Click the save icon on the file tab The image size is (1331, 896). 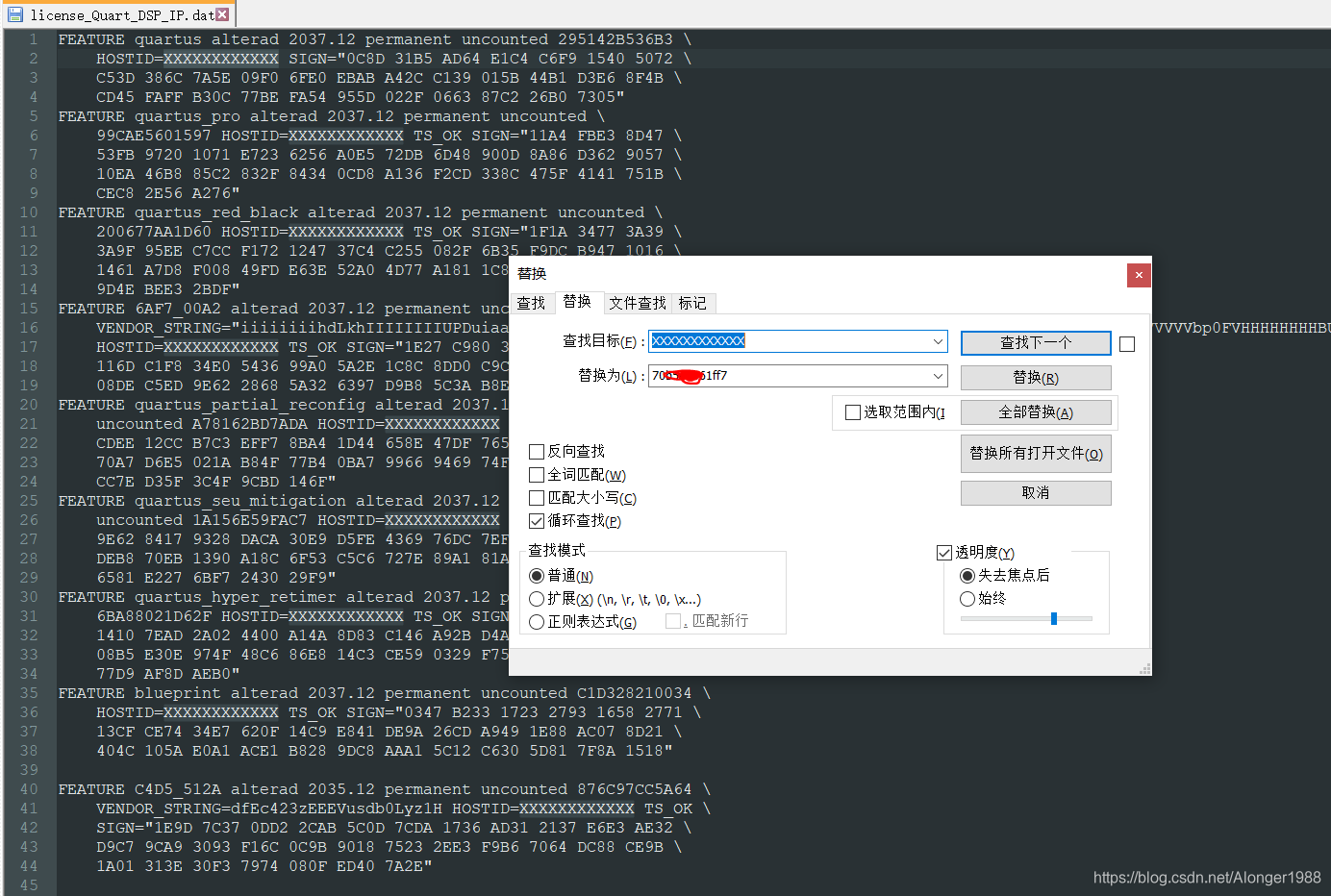pyautogui.click(x=15, y=14)
